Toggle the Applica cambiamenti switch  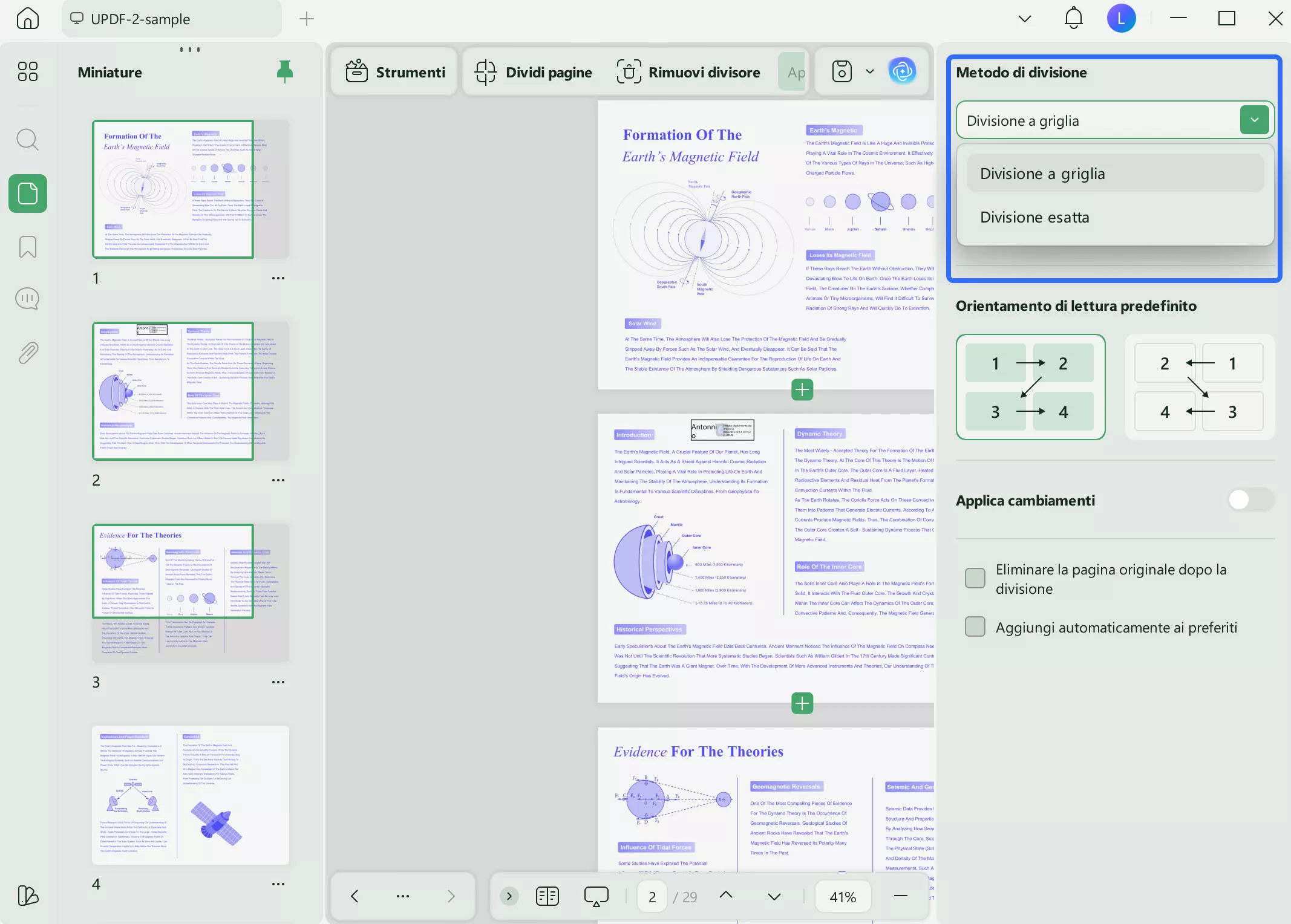(1251, 499)
